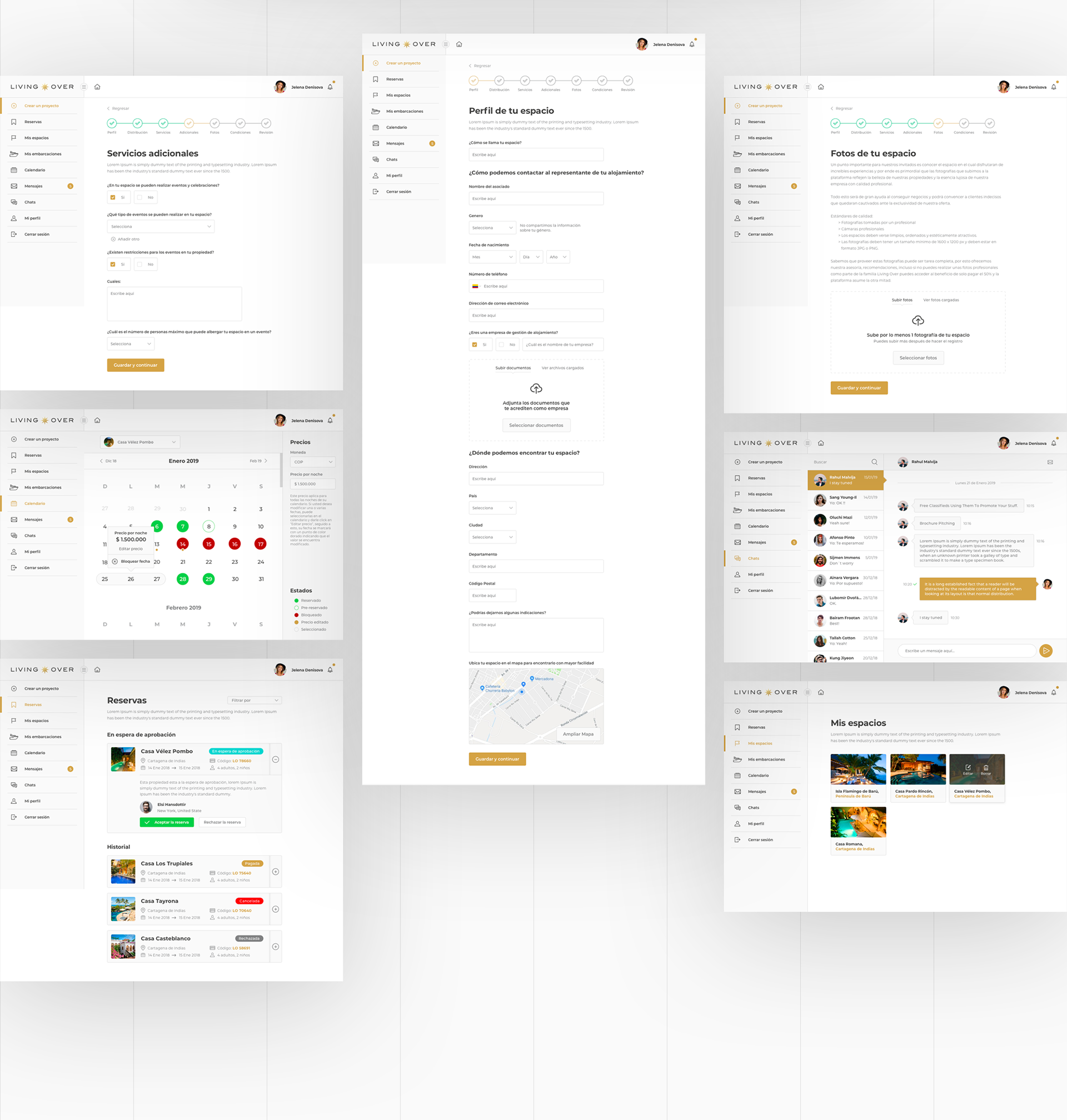
Task: Switch to Ver archivos cargados tab
Action: tap(562, 368)
